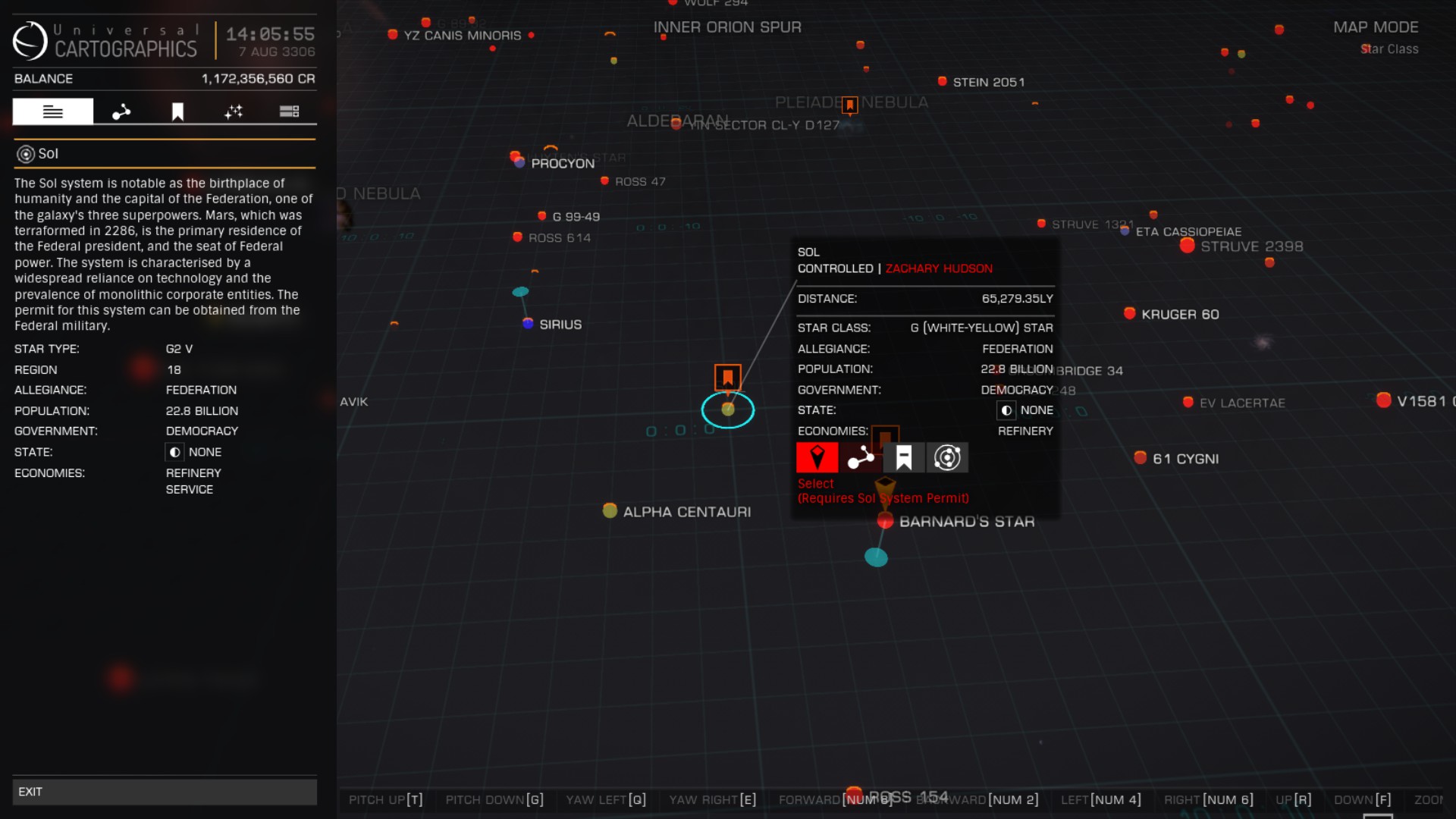The image size is (1456, 819).
Task: Open the map options tab
Action: pyautogui.click(x=289, y=111)
